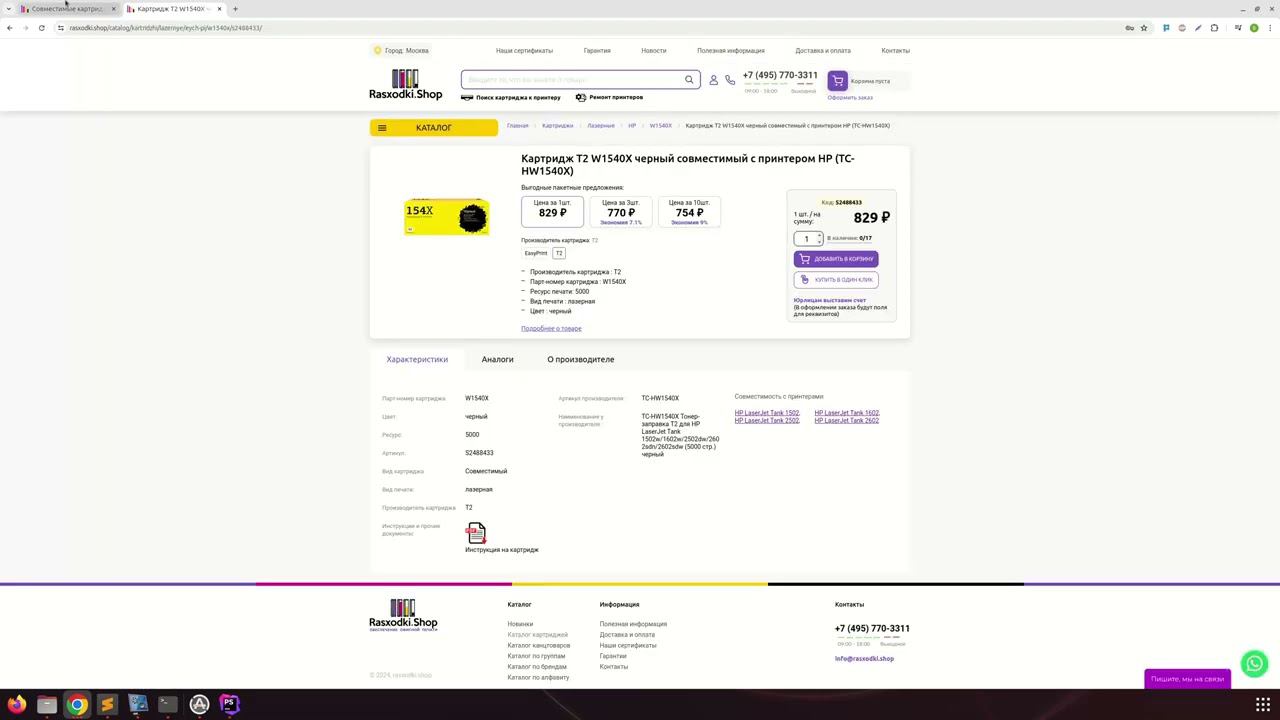Open the Наши сертификаты top menu item

(x=524, y=50)
